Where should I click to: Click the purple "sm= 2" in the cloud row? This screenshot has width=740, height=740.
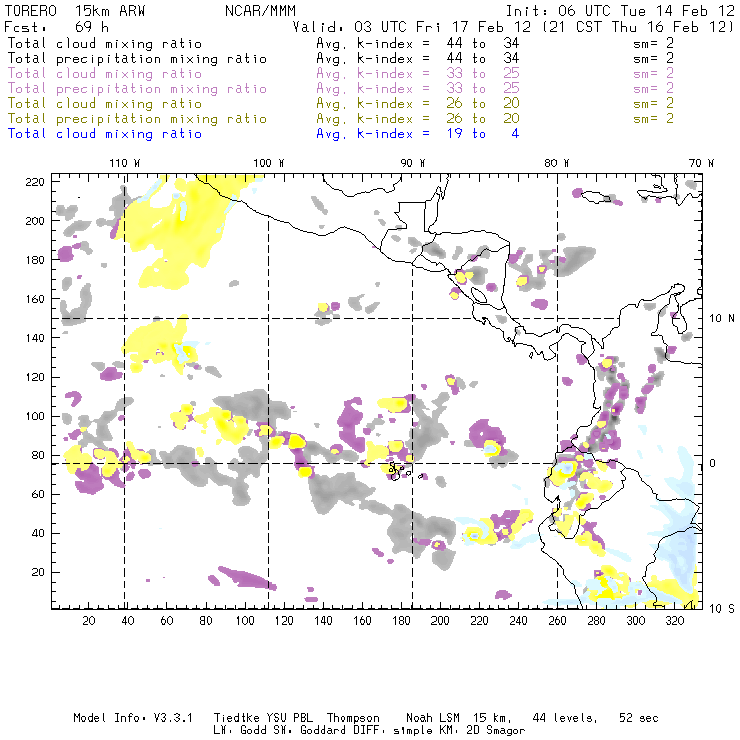pos(653,74)
